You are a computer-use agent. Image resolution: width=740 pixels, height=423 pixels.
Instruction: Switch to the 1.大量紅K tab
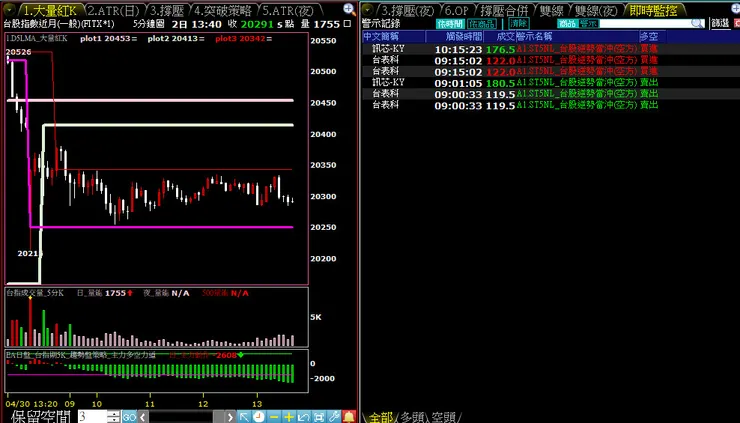[x=50, y=10]
